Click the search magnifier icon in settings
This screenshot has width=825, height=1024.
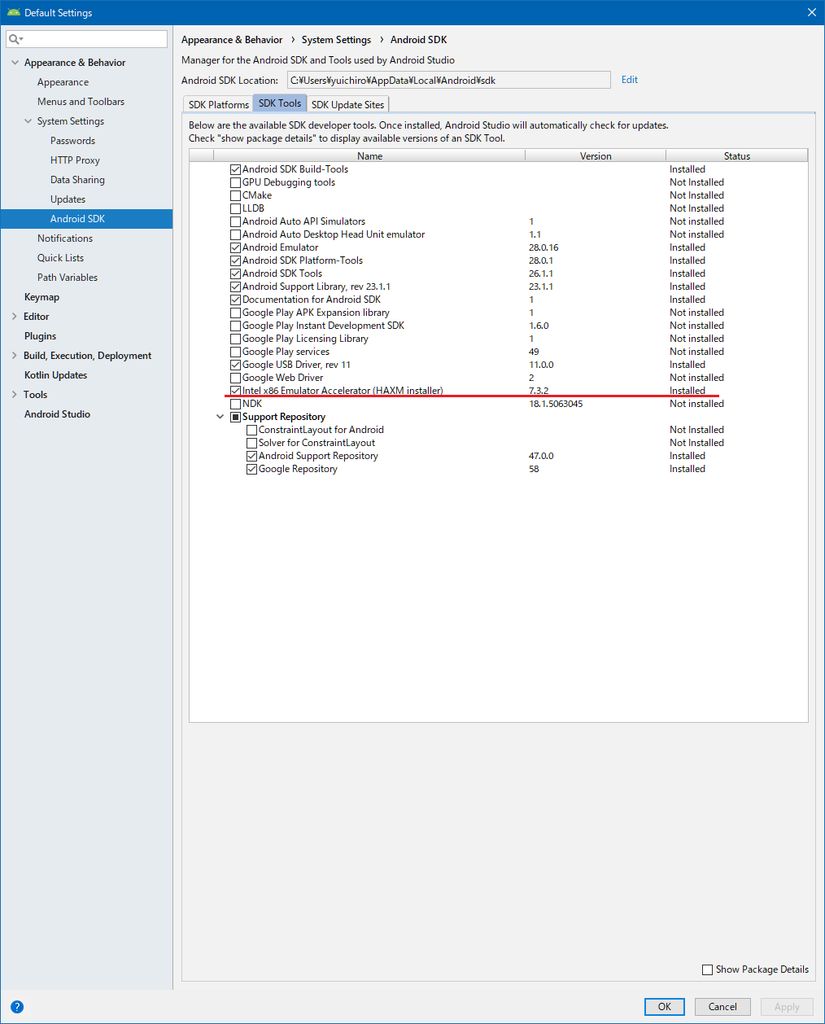tap(14, 39)
